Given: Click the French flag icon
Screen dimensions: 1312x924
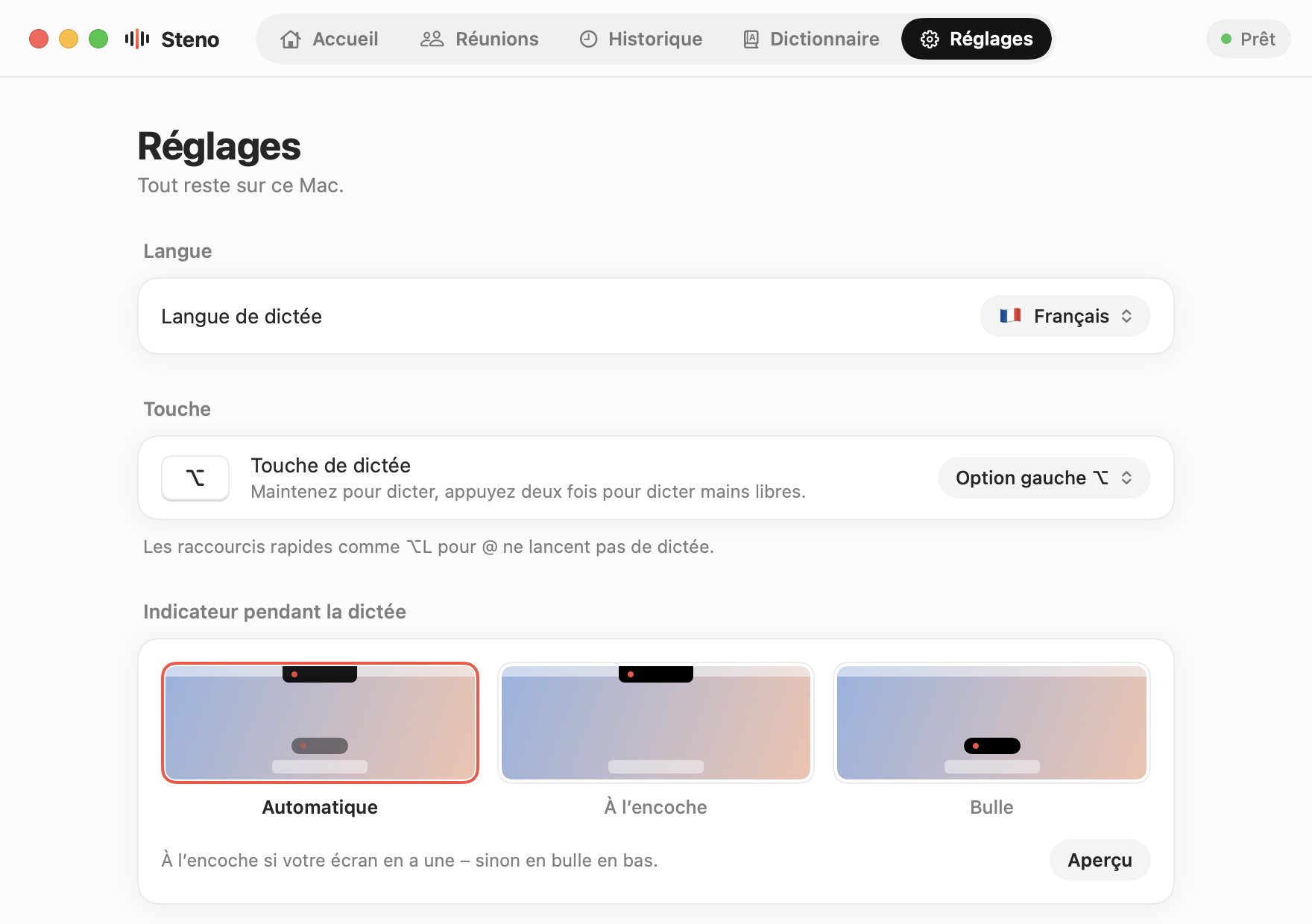Looking at the screenshot, I should pyautogui.click(x=1010, y=316).
